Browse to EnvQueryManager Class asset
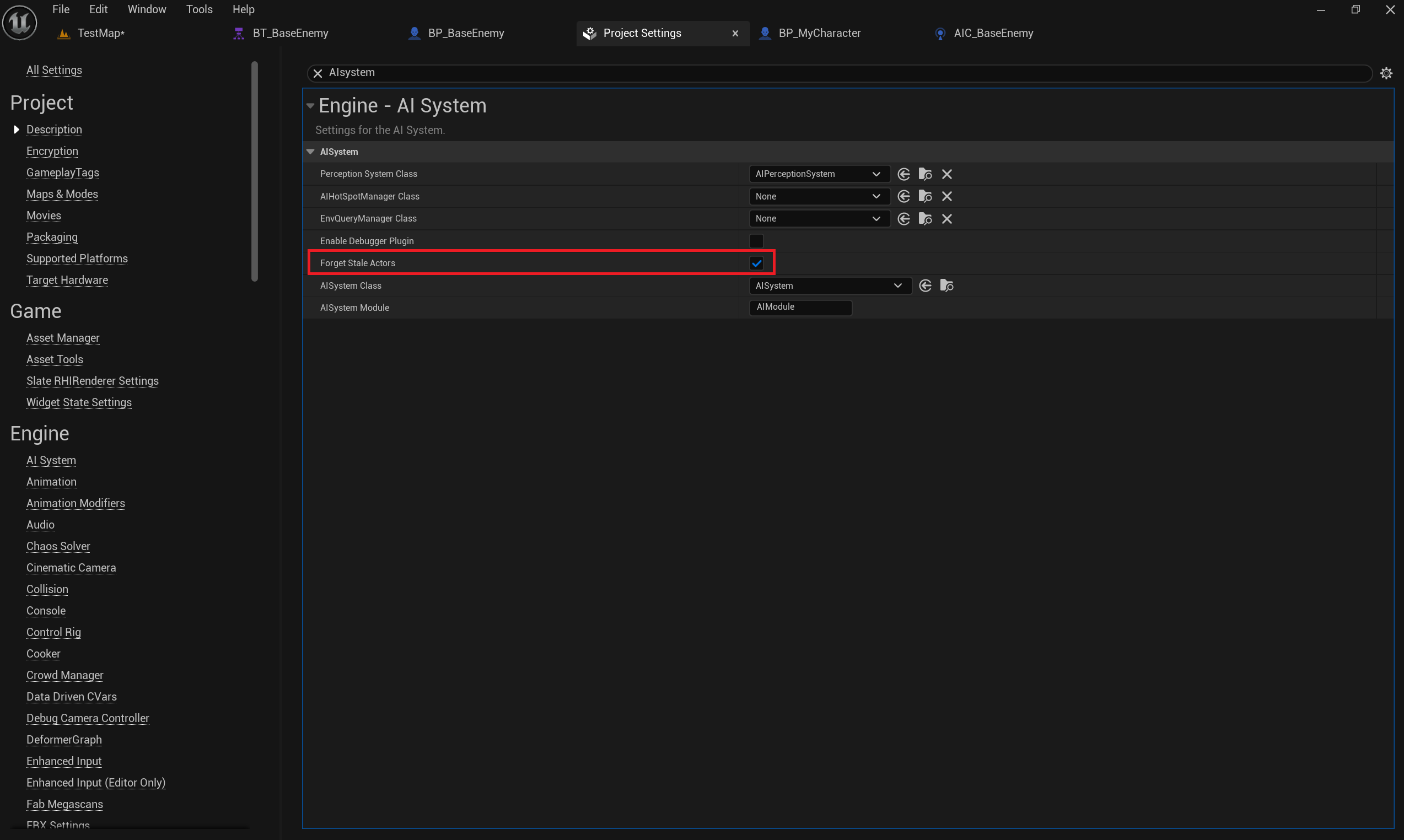 [x=925, y=218]
